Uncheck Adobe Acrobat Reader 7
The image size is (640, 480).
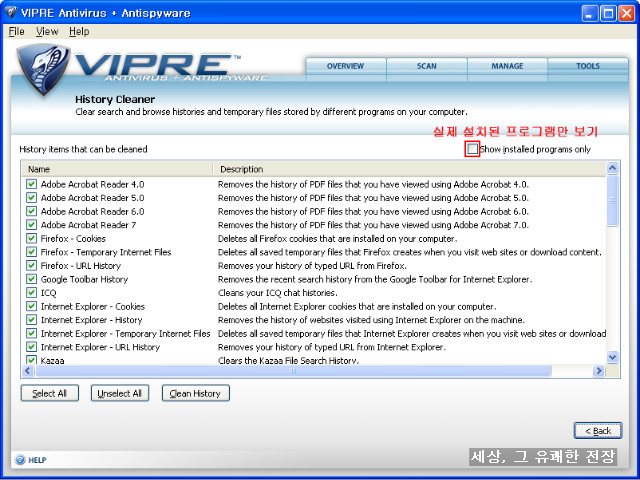coord(31,225)
